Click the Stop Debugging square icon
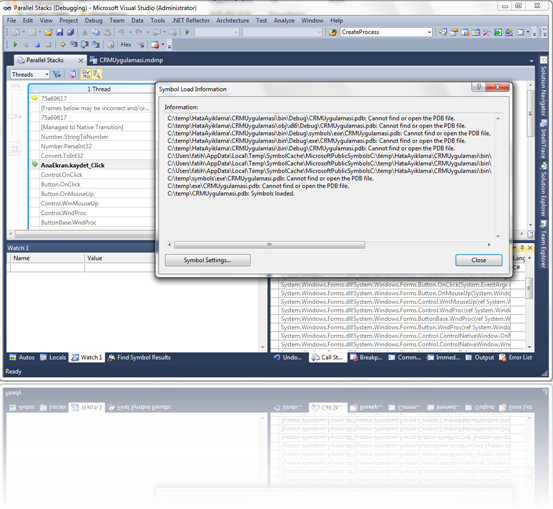The height and width of the screenshot is (509, 553). click(37, 45)
